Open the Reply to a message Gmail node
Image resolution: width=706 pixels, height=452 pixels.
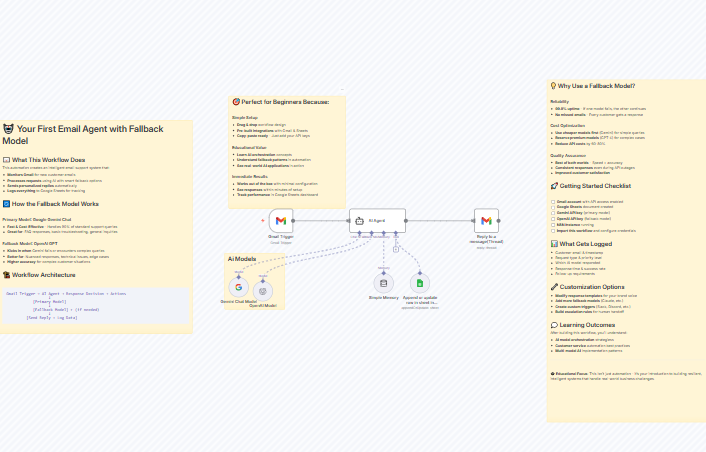click(x=486, y=221)
